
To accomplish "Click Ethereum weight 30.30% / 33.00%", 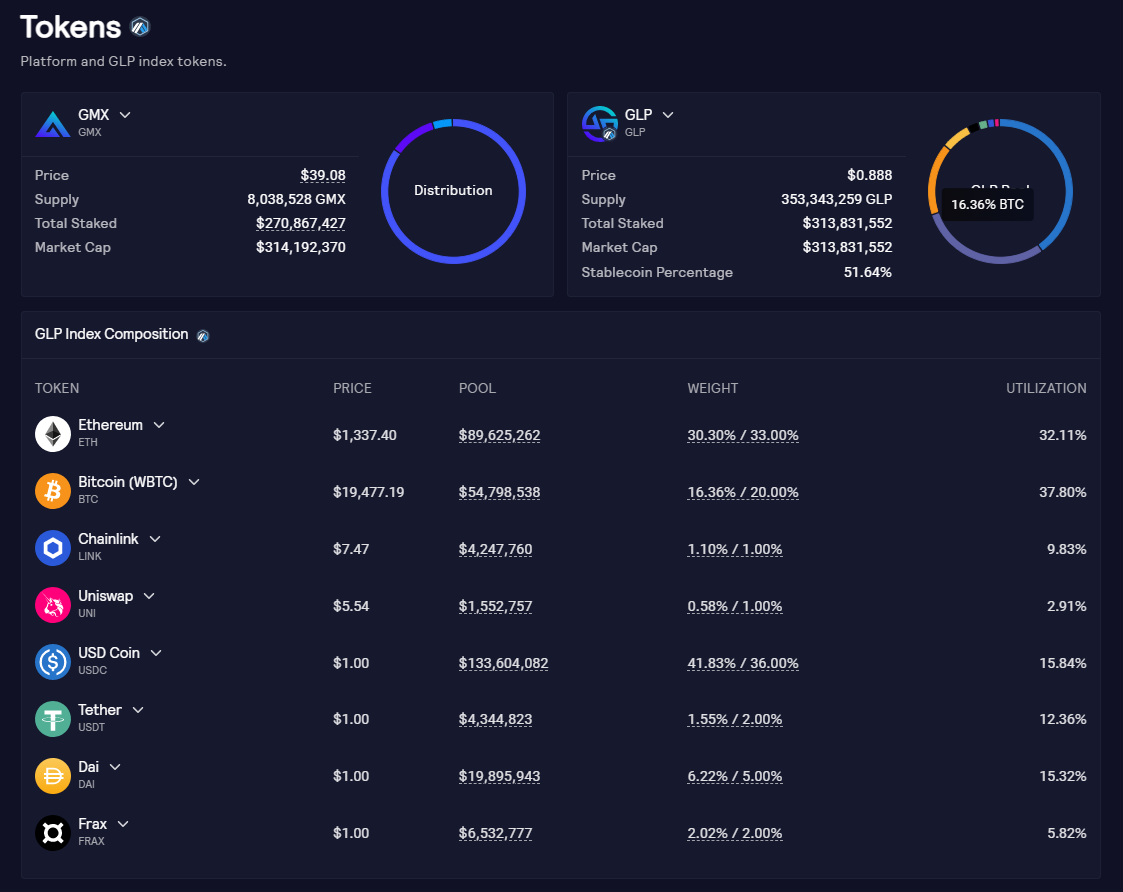I will tap(743, 436).
